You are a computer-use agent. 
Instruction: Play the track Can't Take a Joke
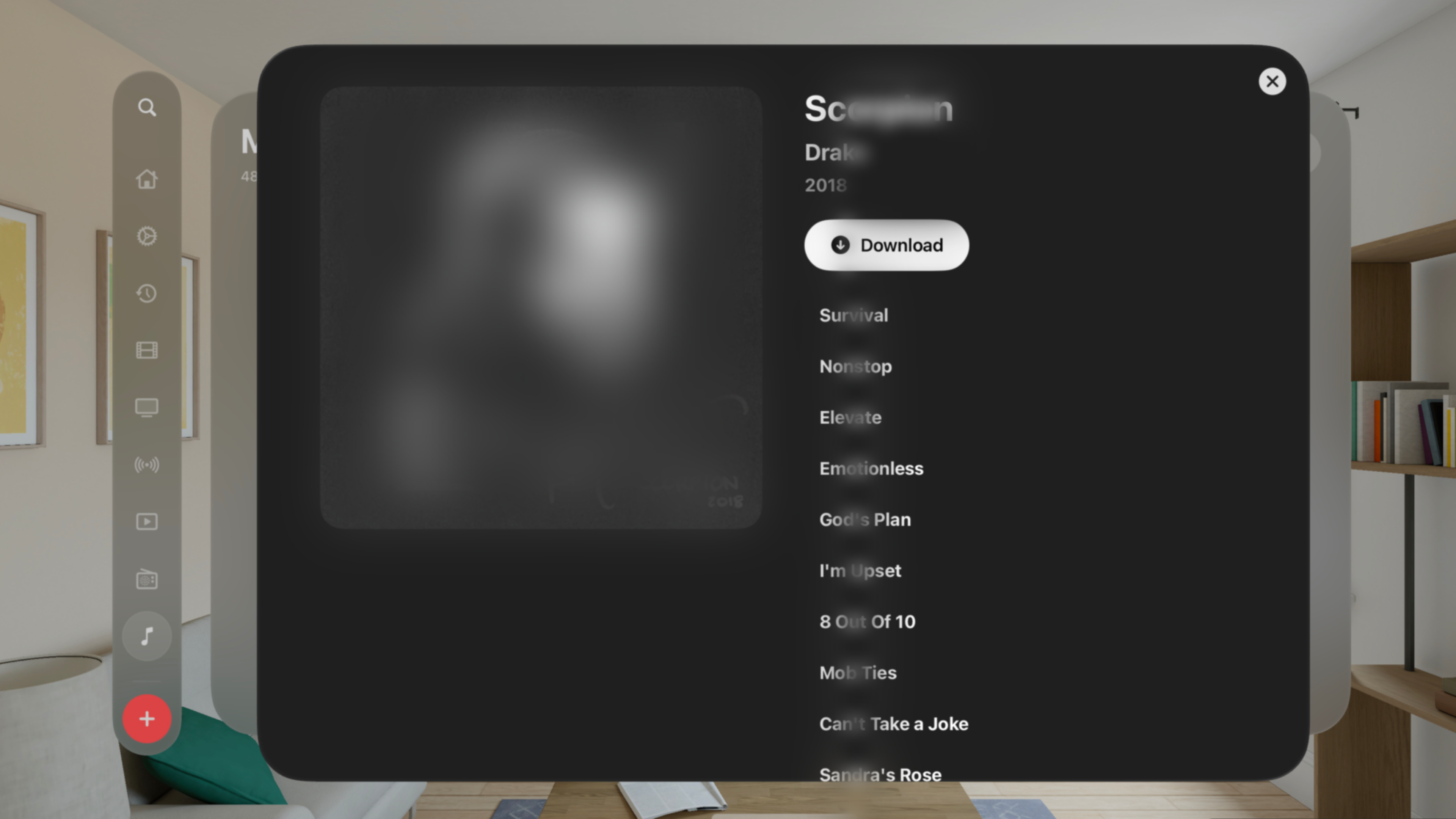tap(894, 724)
